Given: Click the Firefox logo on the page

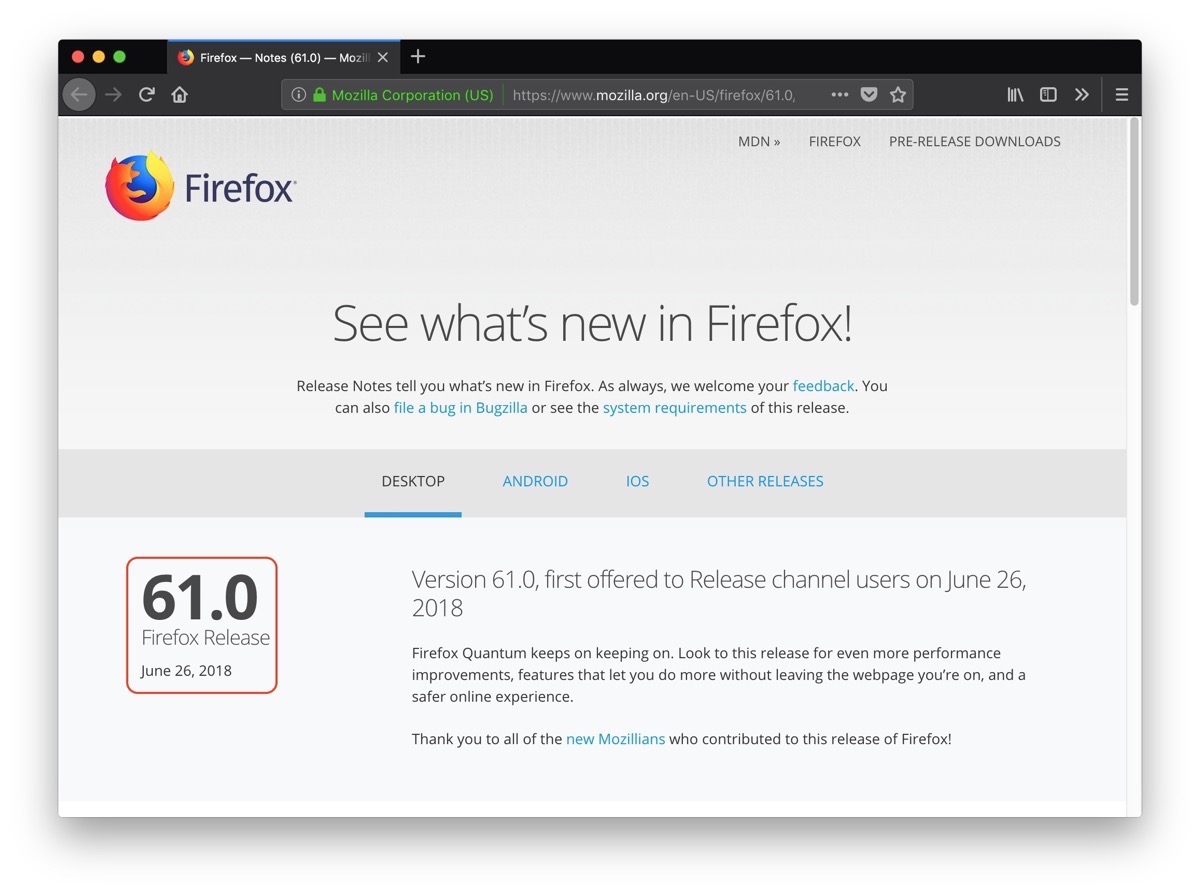Looking at the screenshot, I should 201,186.
